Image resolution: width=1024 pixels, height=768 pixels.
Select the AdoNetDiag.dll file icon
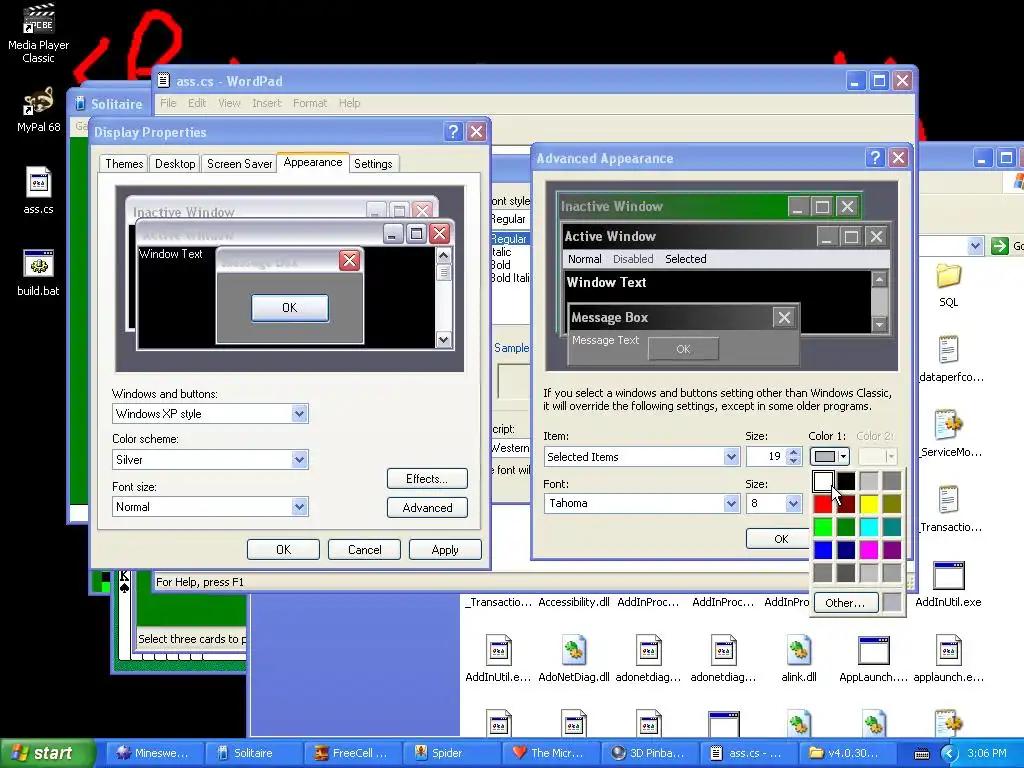click(x=573, y=658)
